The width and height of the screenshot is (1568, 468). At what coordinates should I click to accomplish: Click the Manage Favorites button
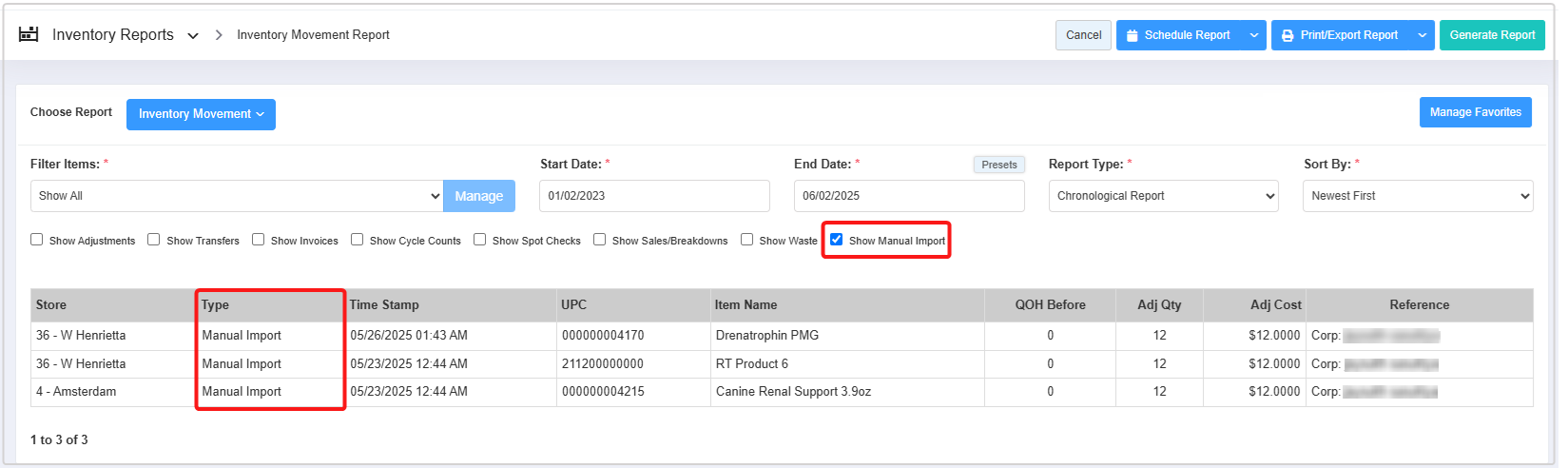1475,112
